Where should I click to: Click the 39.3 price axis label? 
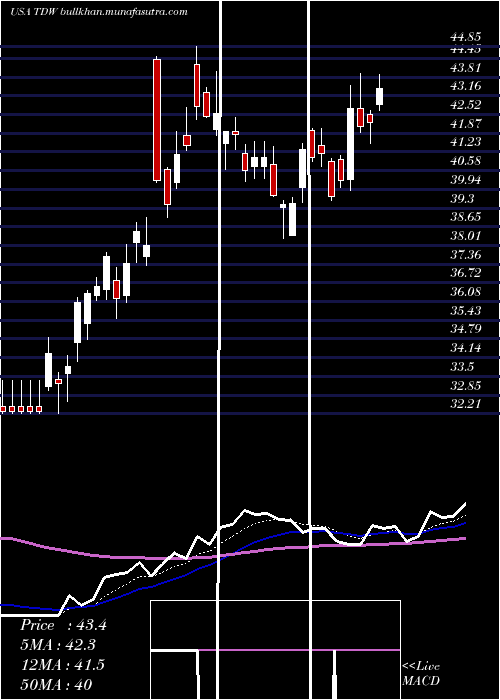click(x=462, y=198)
